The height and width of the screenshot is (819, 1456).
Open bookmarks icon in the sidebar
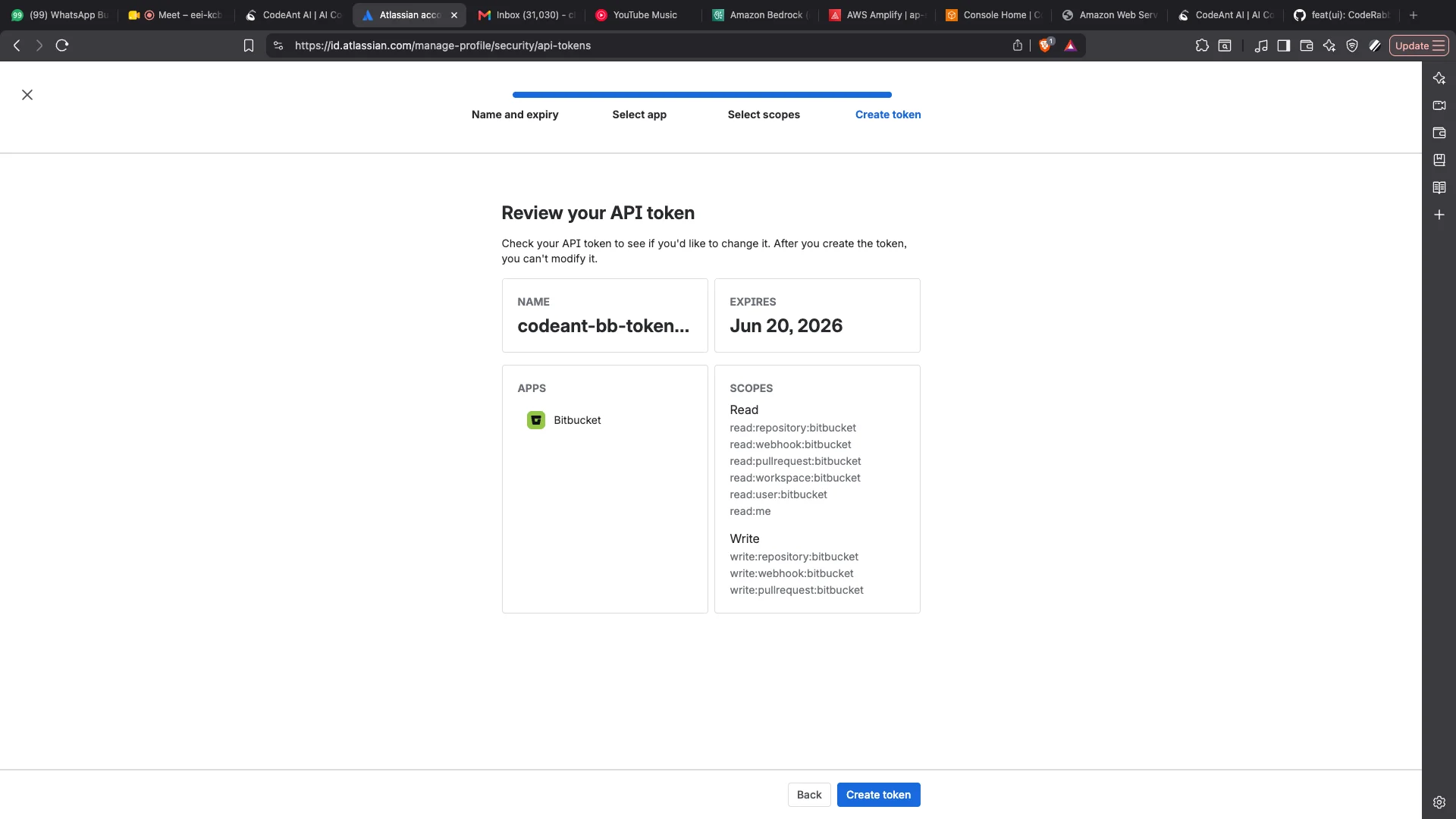(x=1439, y=160)
